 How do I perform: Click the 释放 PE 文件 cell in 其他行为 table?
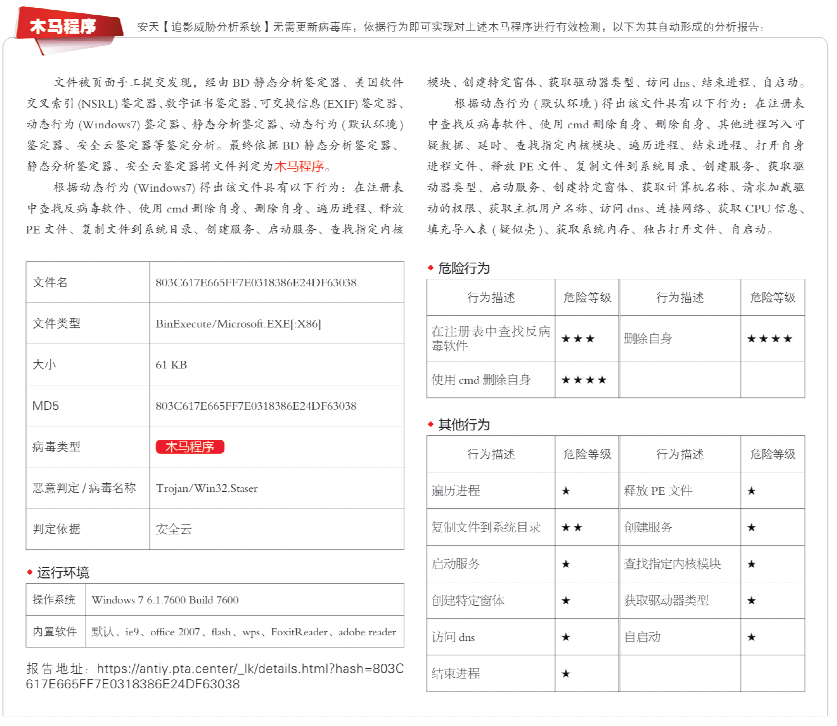coord(680,491)
